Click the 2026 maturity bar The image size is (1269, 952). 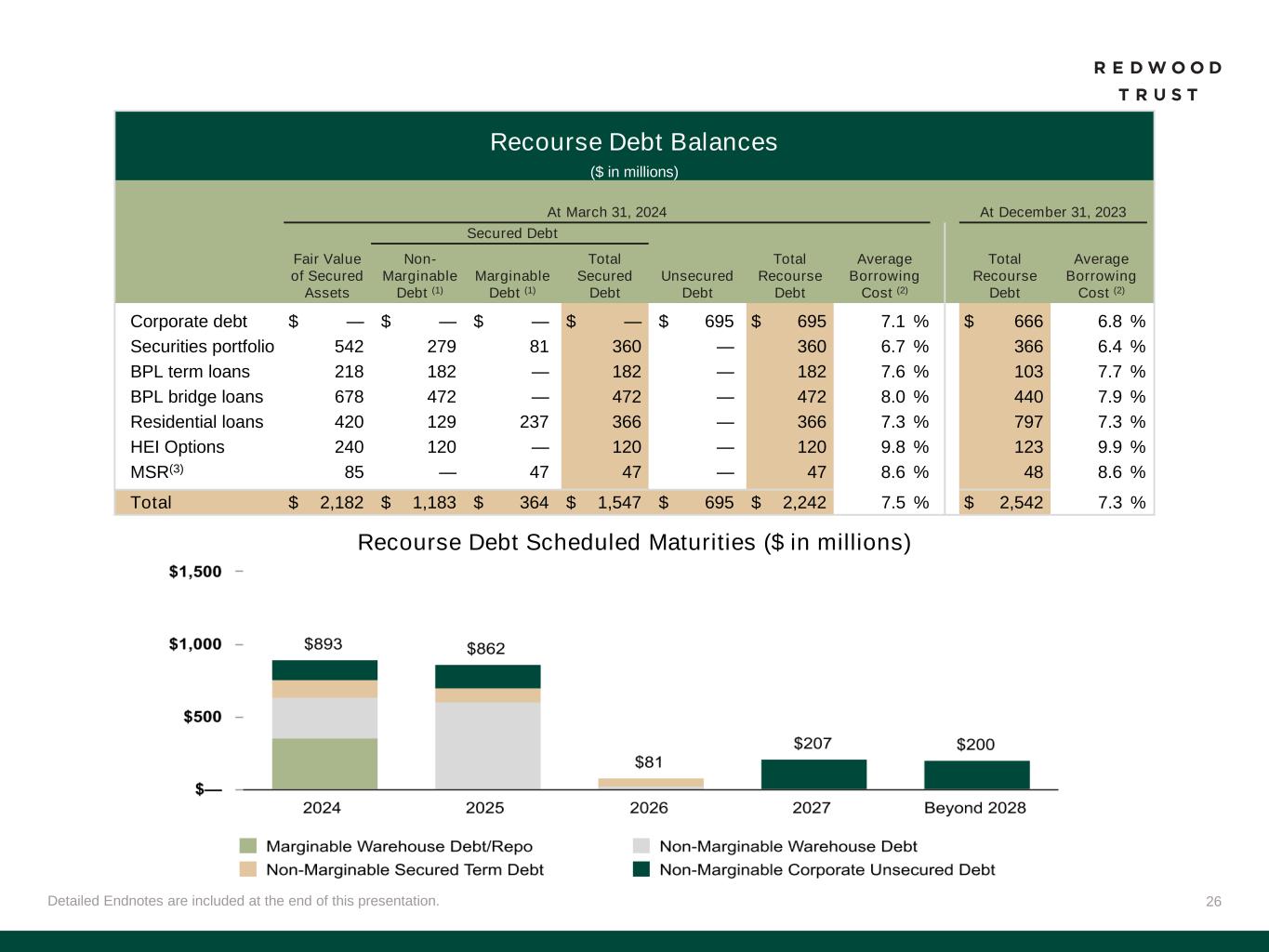coord(650,783)
